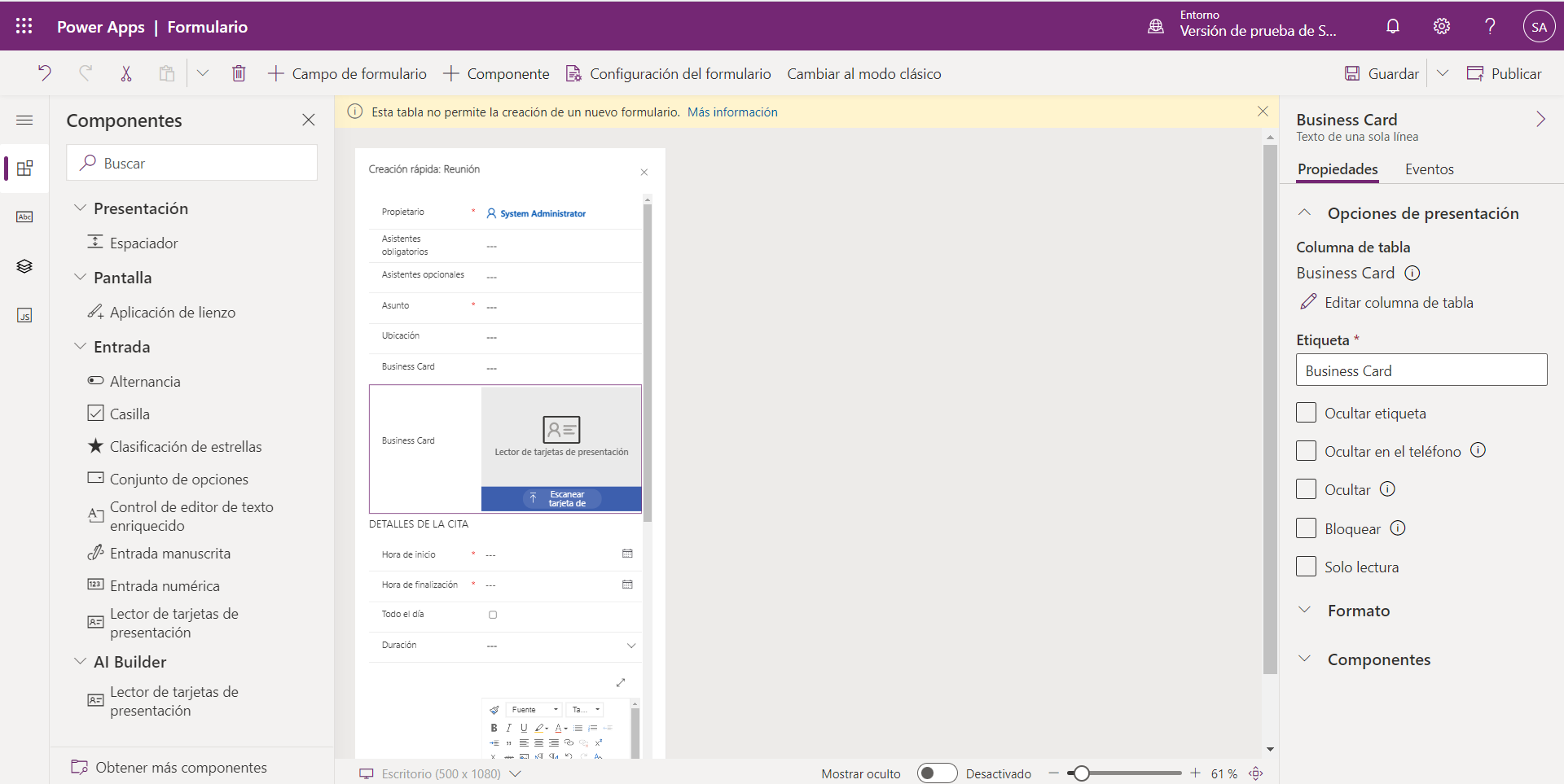This screenshot has width=1564, height=784.
Task: Click Escanear tarjeta de button
Action: 561,498
